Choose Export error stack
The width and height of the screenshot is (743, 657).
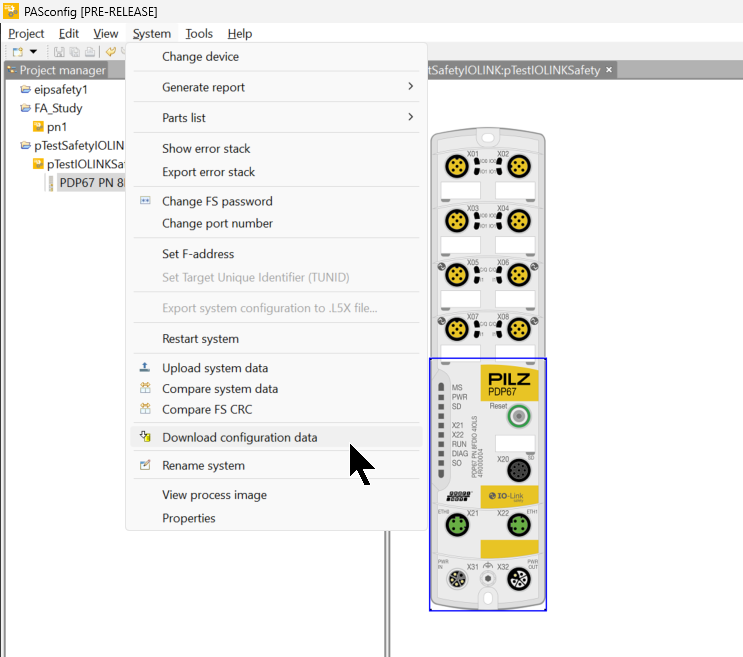[276, 171]
